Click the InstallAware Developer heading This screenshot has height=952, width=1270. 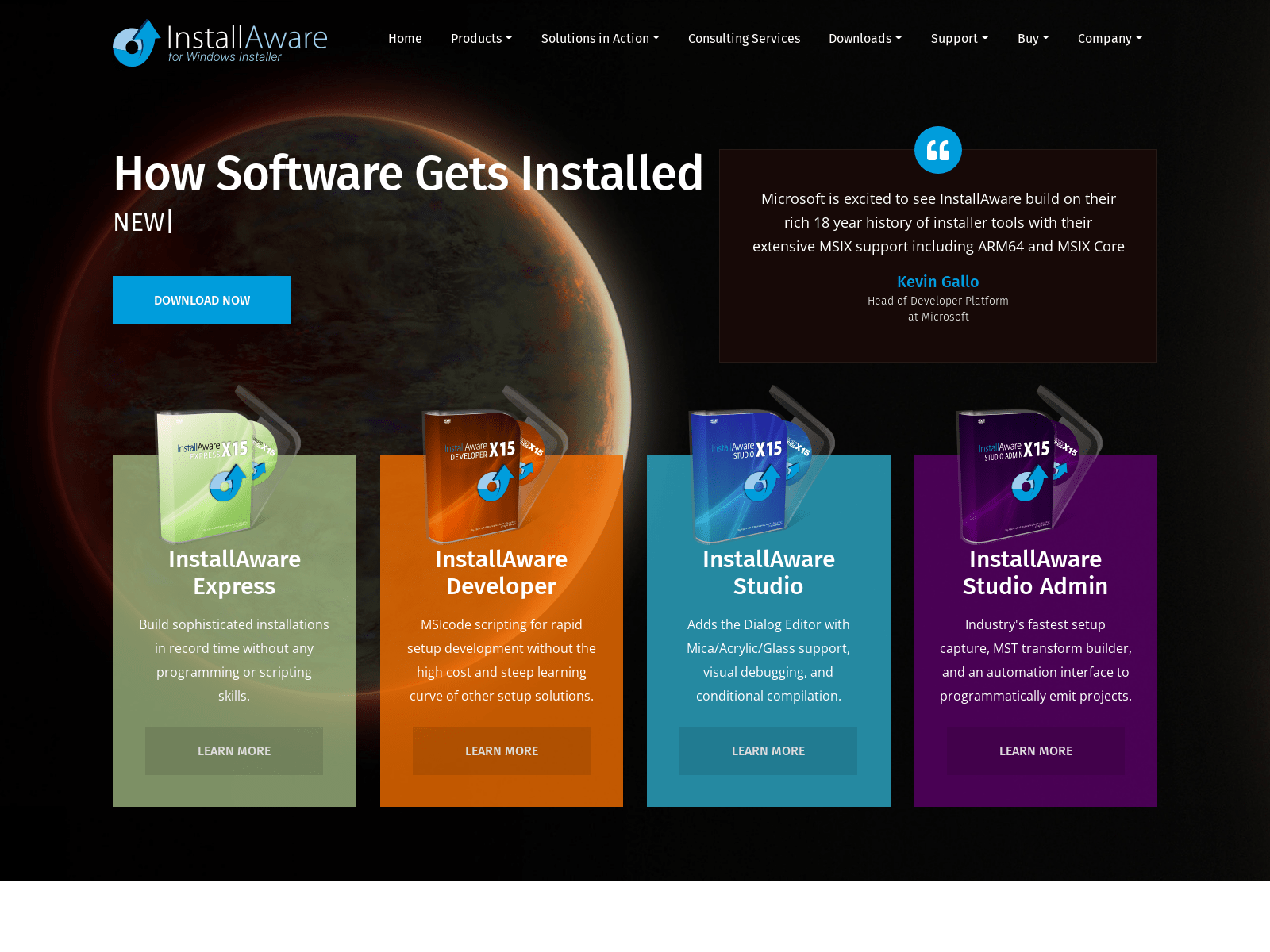[x=502, y=573]
